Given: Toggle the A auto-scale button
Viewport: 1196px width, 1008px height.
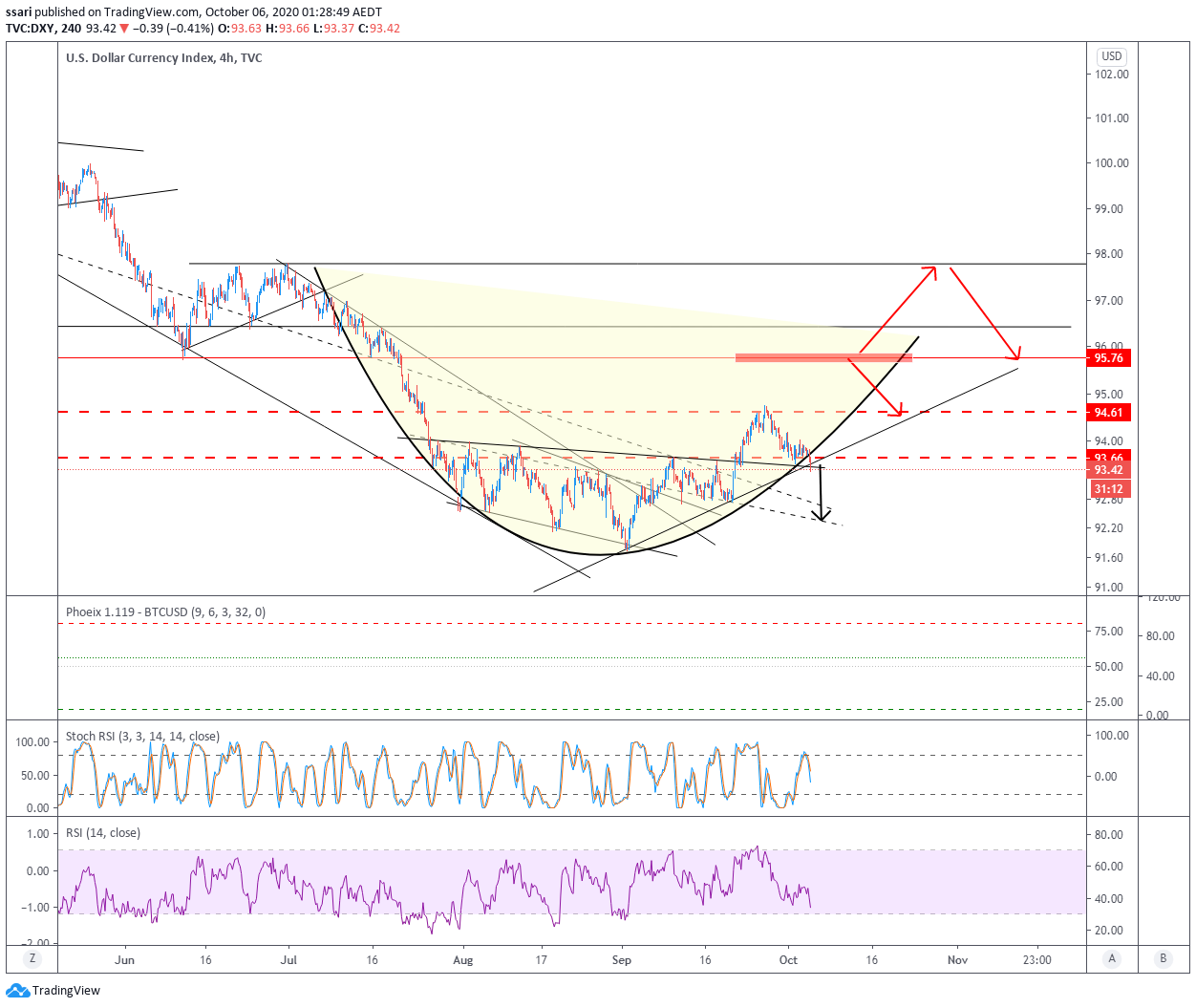Looking at the screenshot, I should pos(1112,959).
